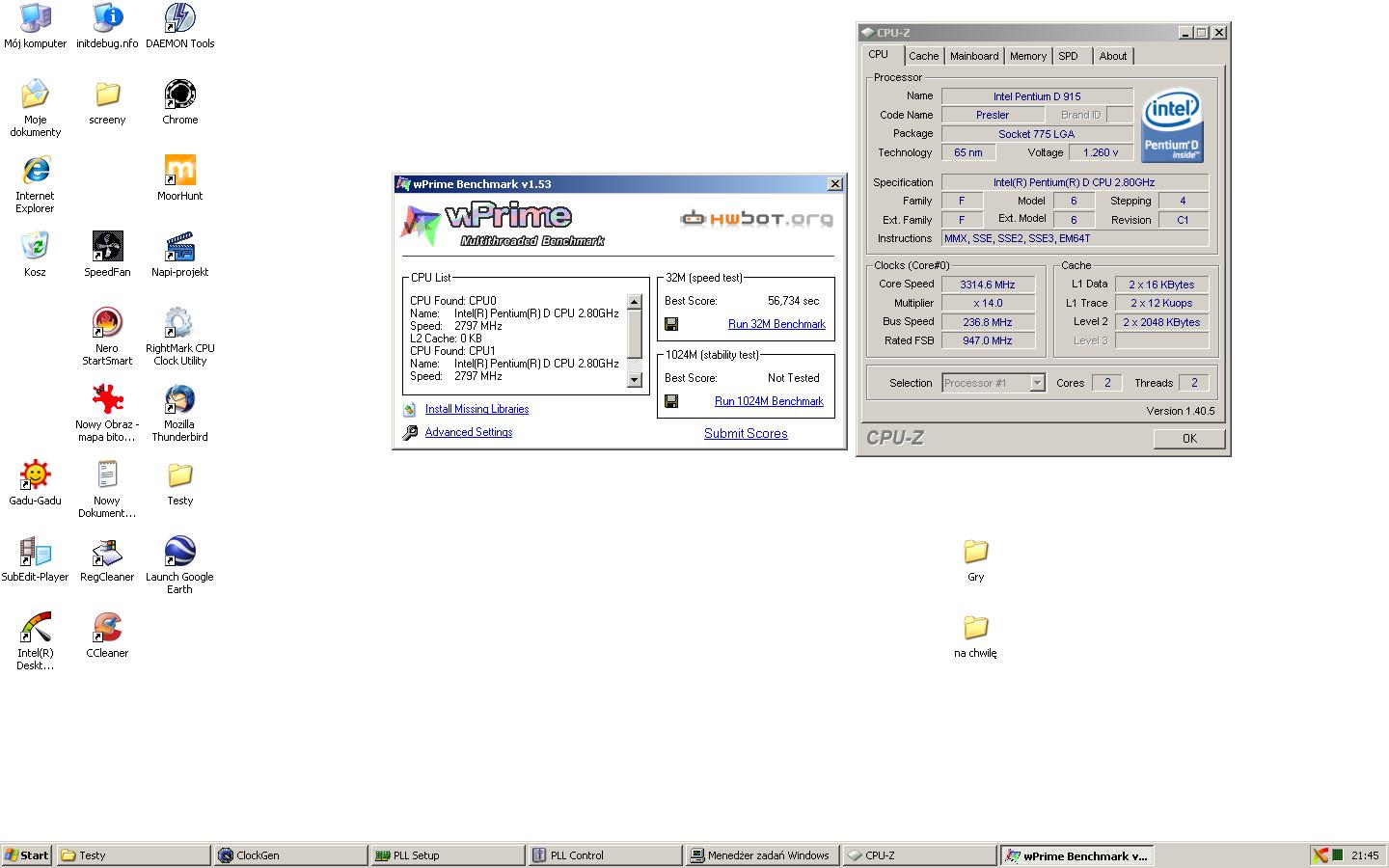Open Internet Explorer desktop icon
1389x868 pixels.
click(35, 170)
